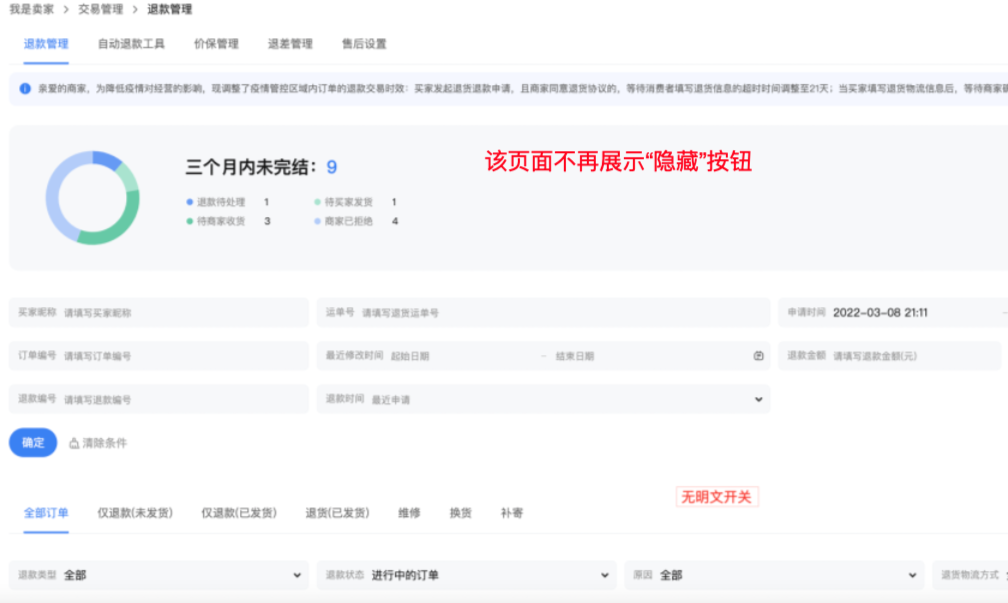Viewport: 1008px width, 603px height.
Task: Click the 交易管理 breadcrumb link
Action: [101, 9]
